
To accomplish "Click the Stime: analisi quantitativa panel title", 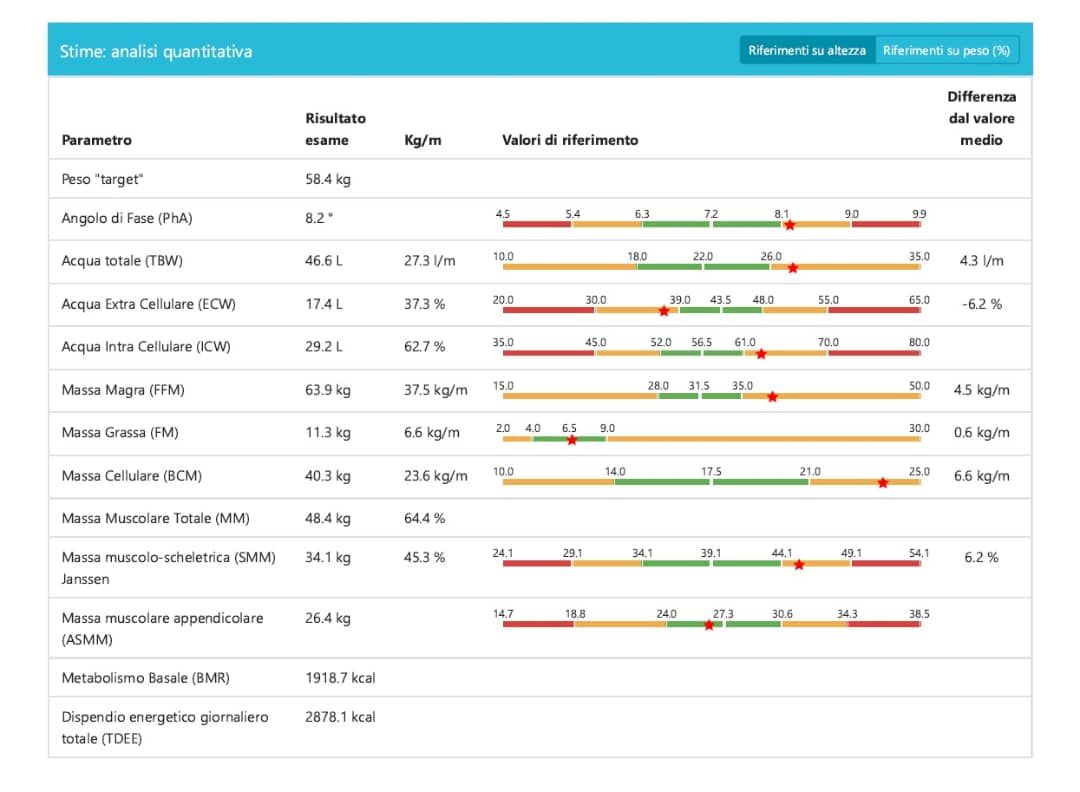I will click(x=156, y=51).
